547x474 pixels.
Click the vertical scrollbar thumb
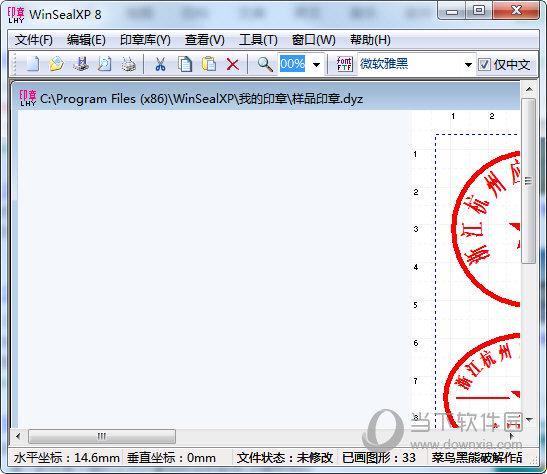pyautogui.click(x=529, y=181)
